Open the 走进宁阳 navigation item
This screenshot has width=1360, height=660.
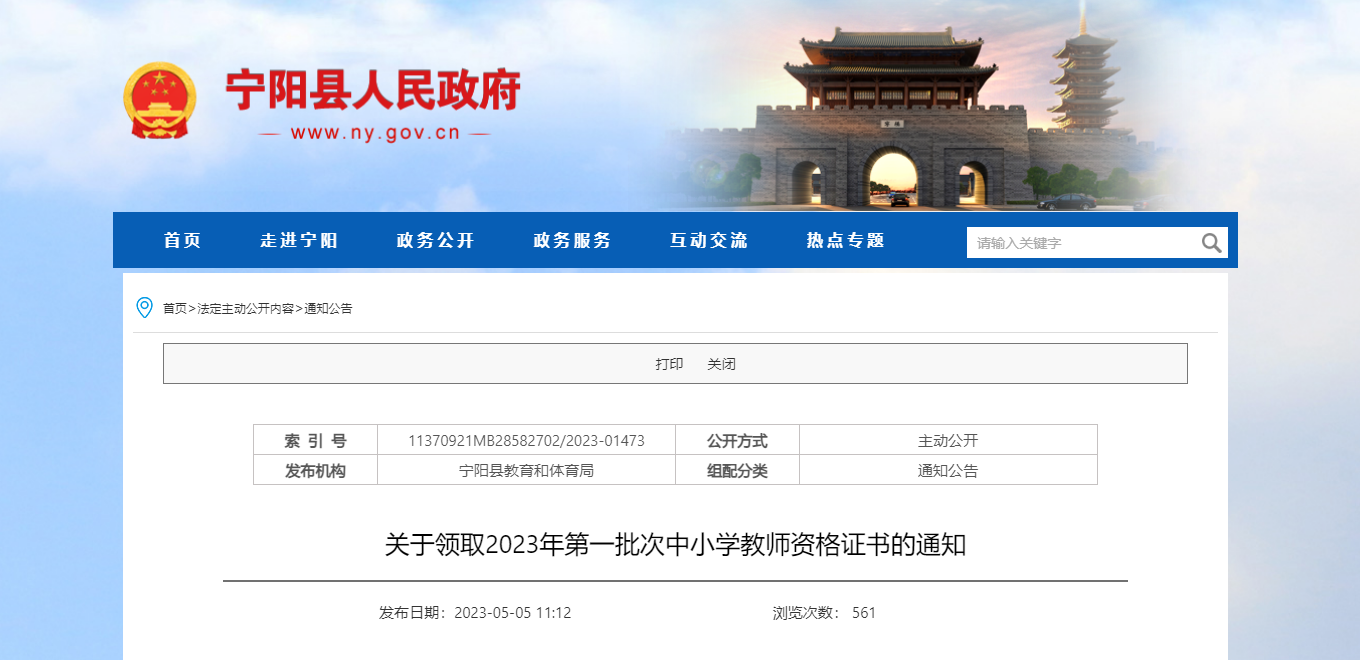pos(299,240)
